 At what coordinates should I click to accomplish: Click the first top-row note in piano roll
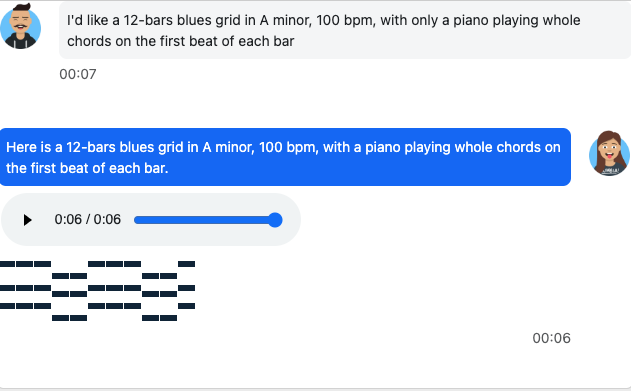point(8,264)
